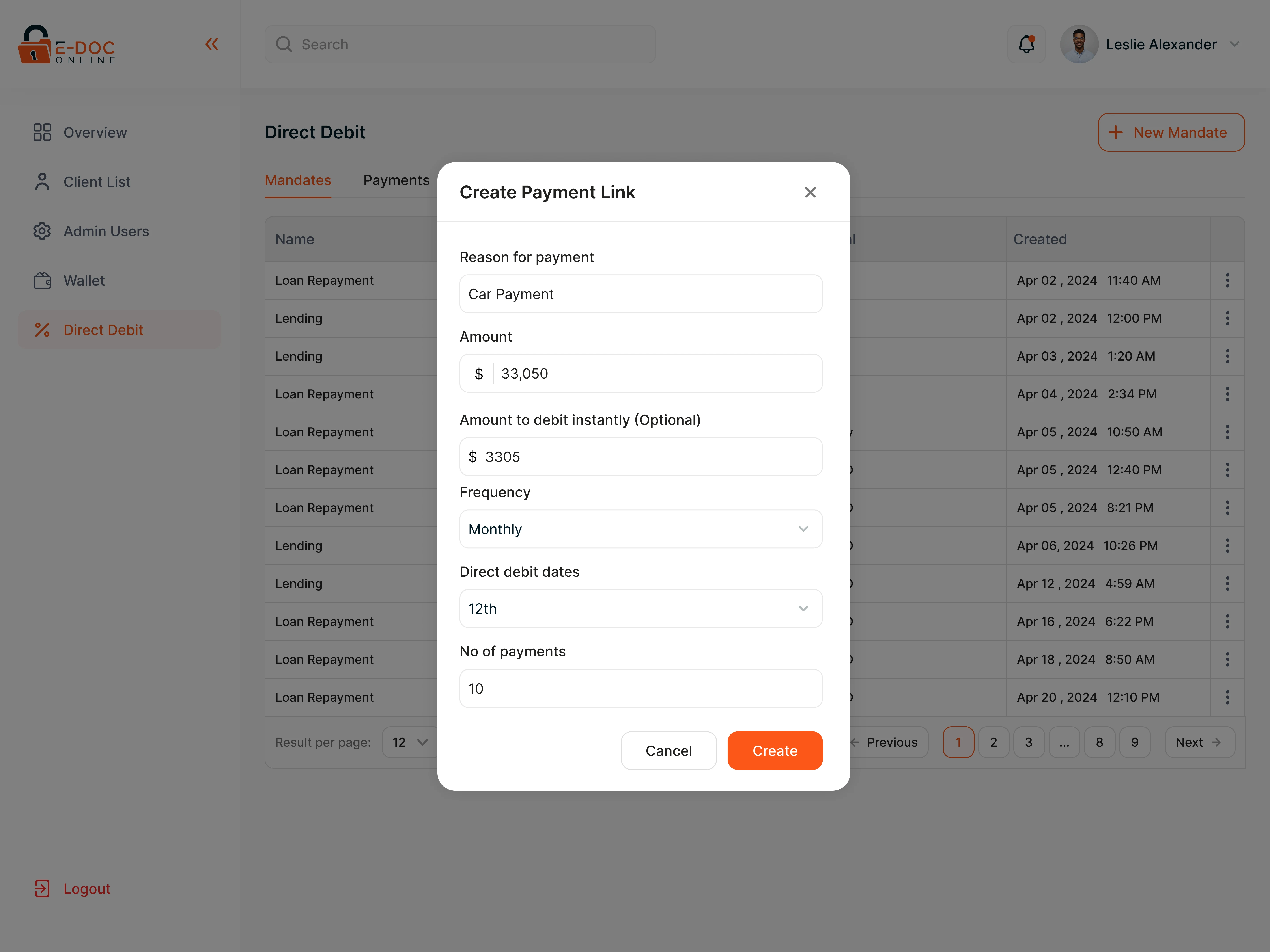The height and width of the screenshot is (952, 1270).
Task: Open Overview in the sidebar
Action: click(x=120, y=133)
